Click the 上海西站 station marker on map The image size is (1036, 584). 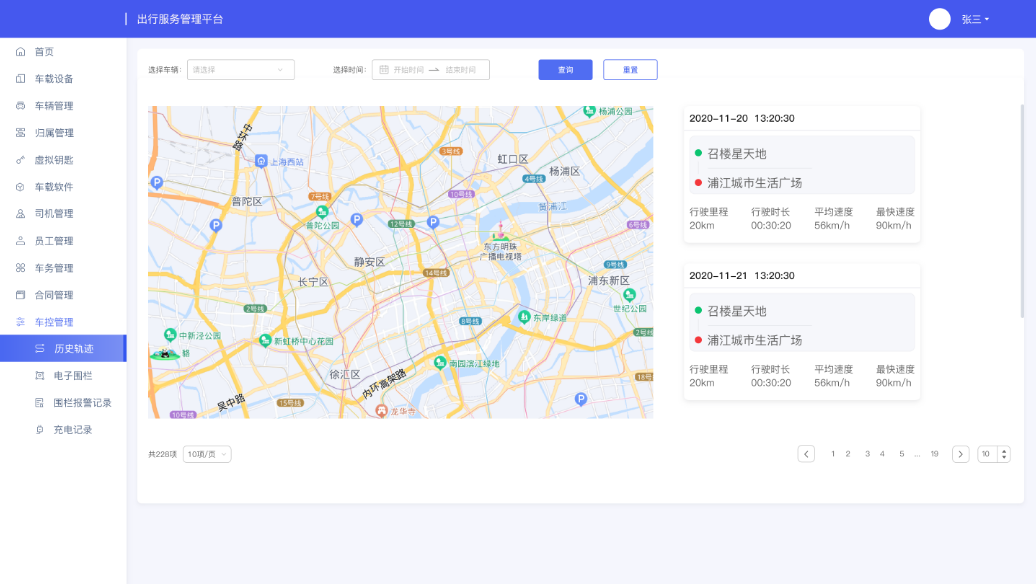point(261,161)
